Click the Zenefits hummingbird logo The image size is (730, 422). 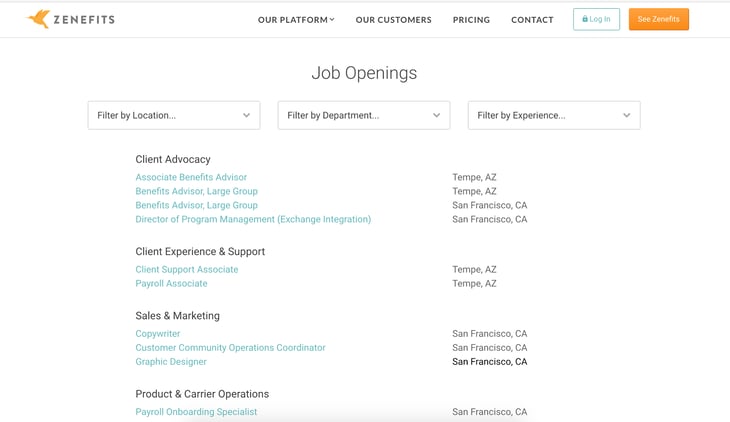[x=38, y=19]
